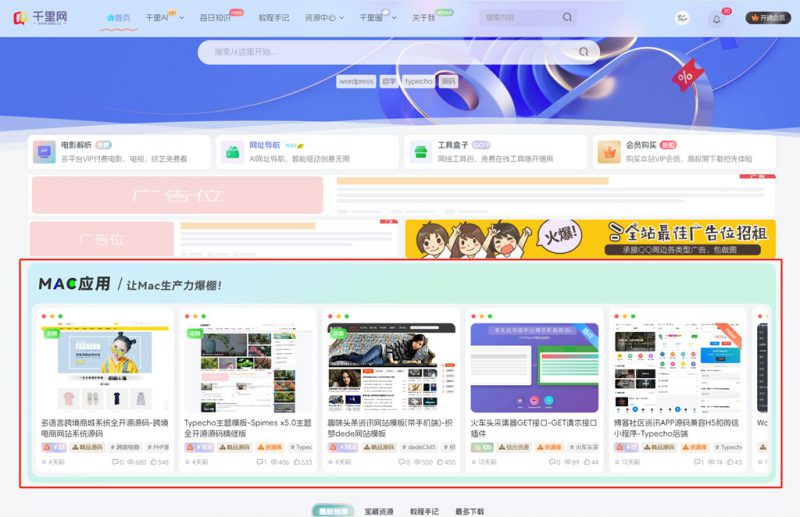
Task: Click the Typecho主题模板-Spimes x5.0 title
Action: 248,428
